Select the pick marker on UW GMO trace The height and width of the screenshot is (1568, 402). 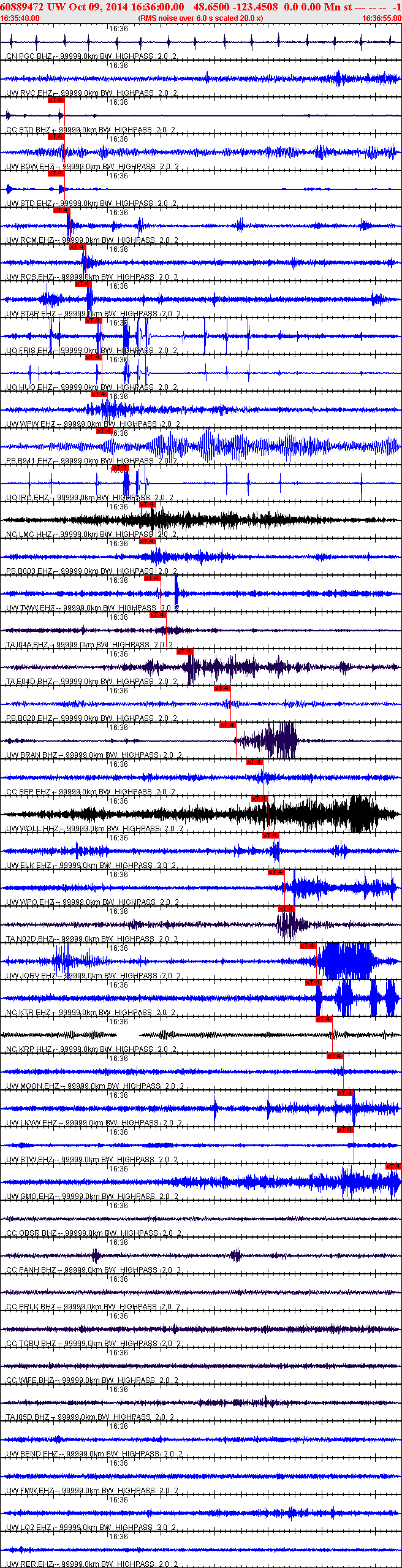click(x=394, y=1166)
